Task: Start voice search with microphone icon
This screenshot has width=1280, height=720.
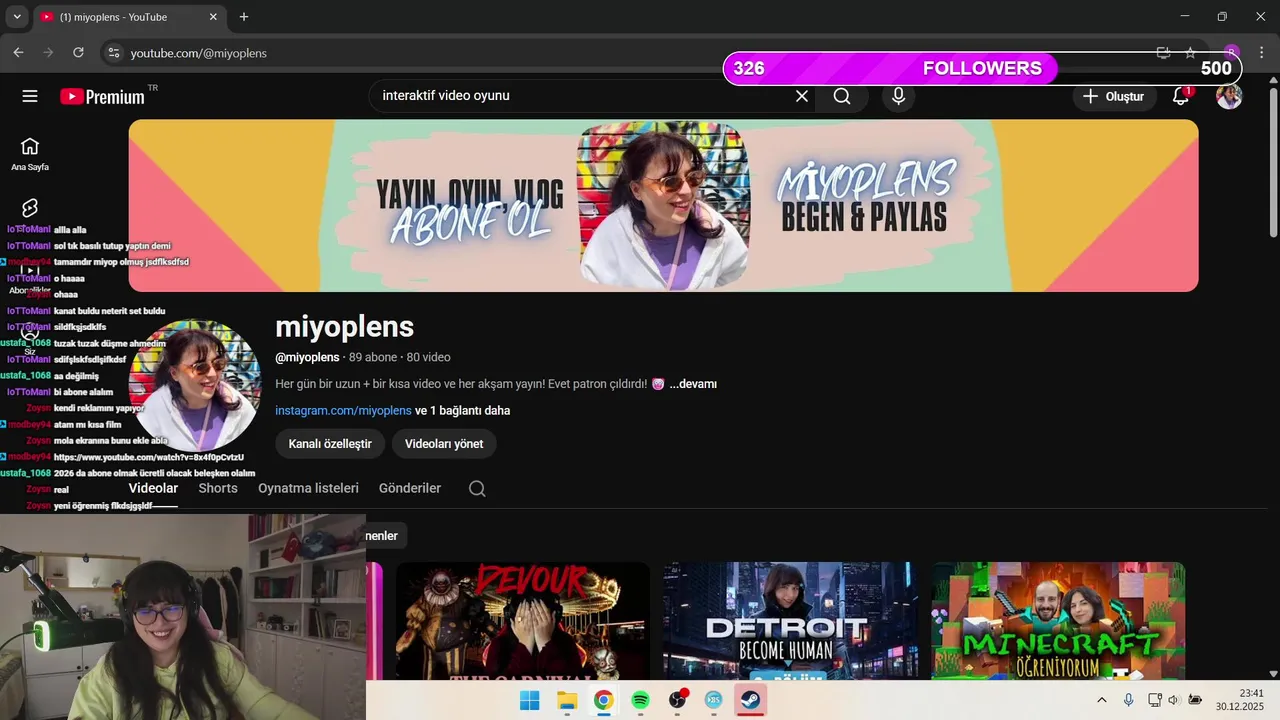Action: click(x=898, y=96)
